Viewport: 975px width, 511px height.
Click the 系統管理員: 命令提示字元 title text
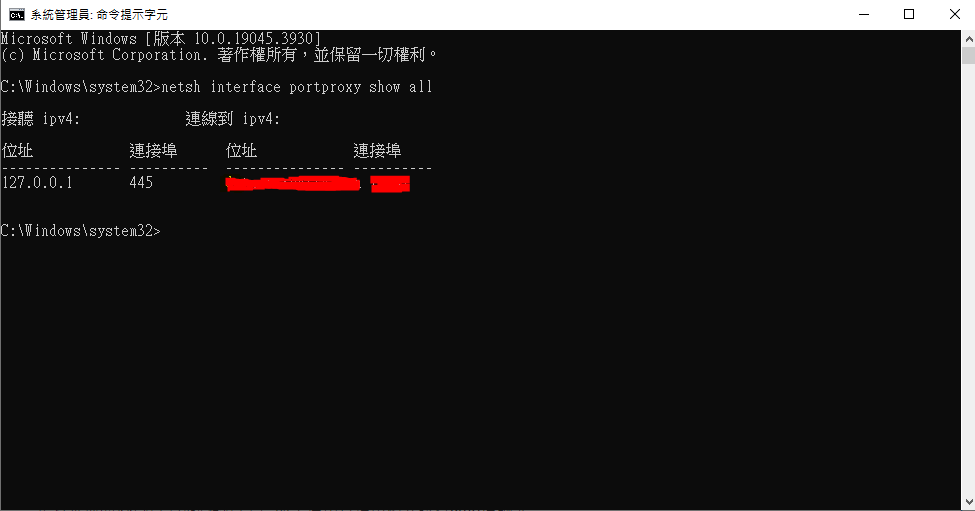(x=99, y=15)
